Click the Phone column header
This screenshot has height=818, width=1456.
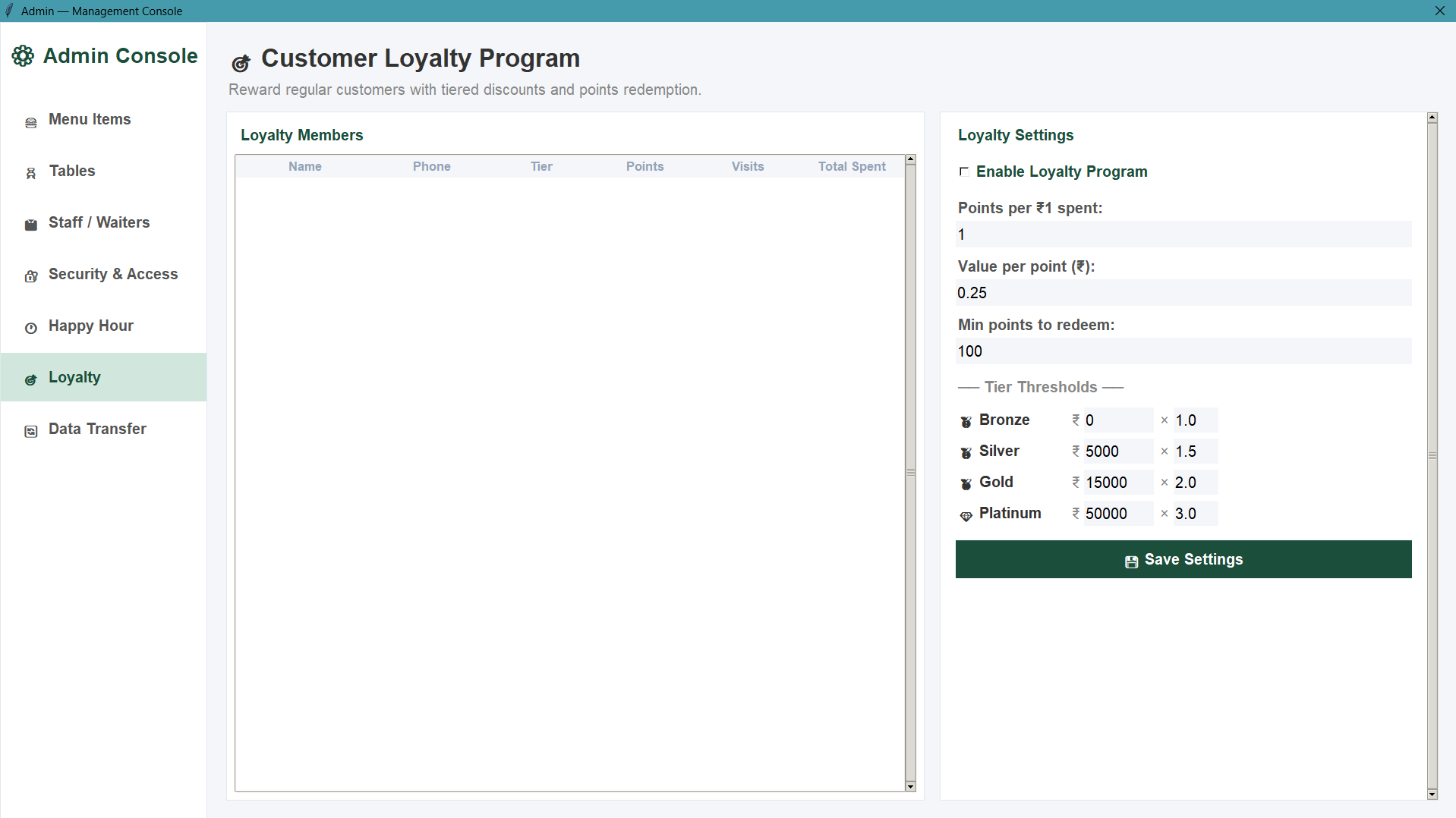432,166
